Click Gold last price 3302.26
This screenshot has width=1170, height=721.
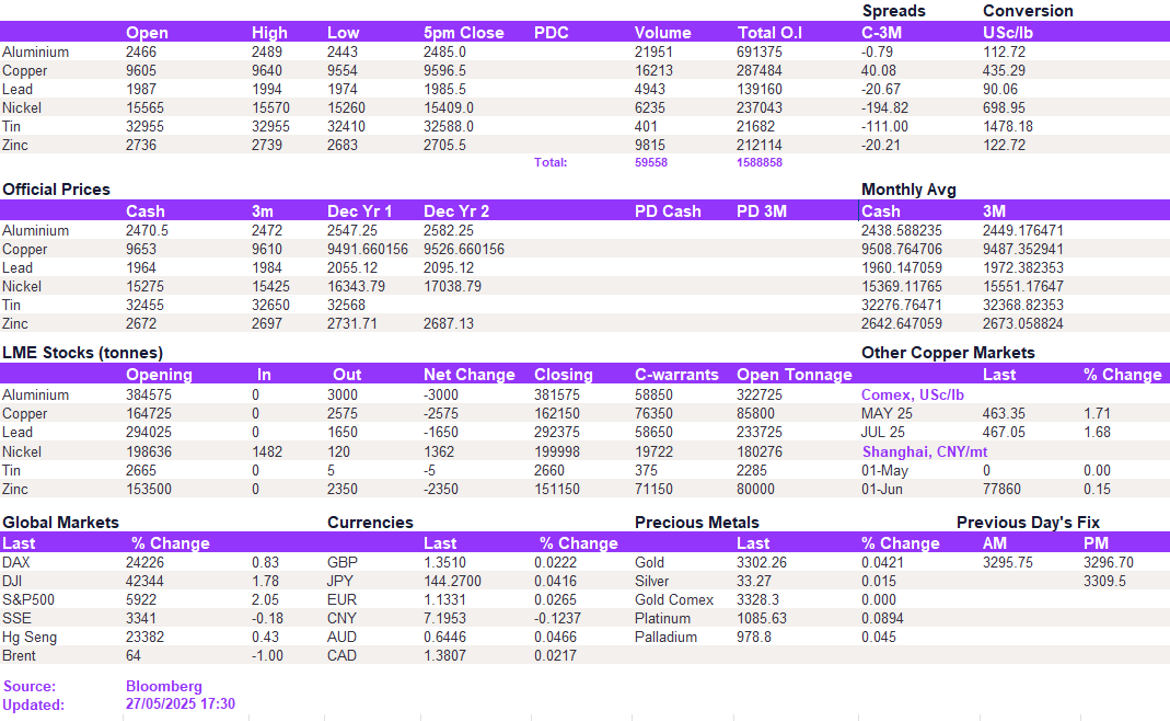tap(762, 563)
